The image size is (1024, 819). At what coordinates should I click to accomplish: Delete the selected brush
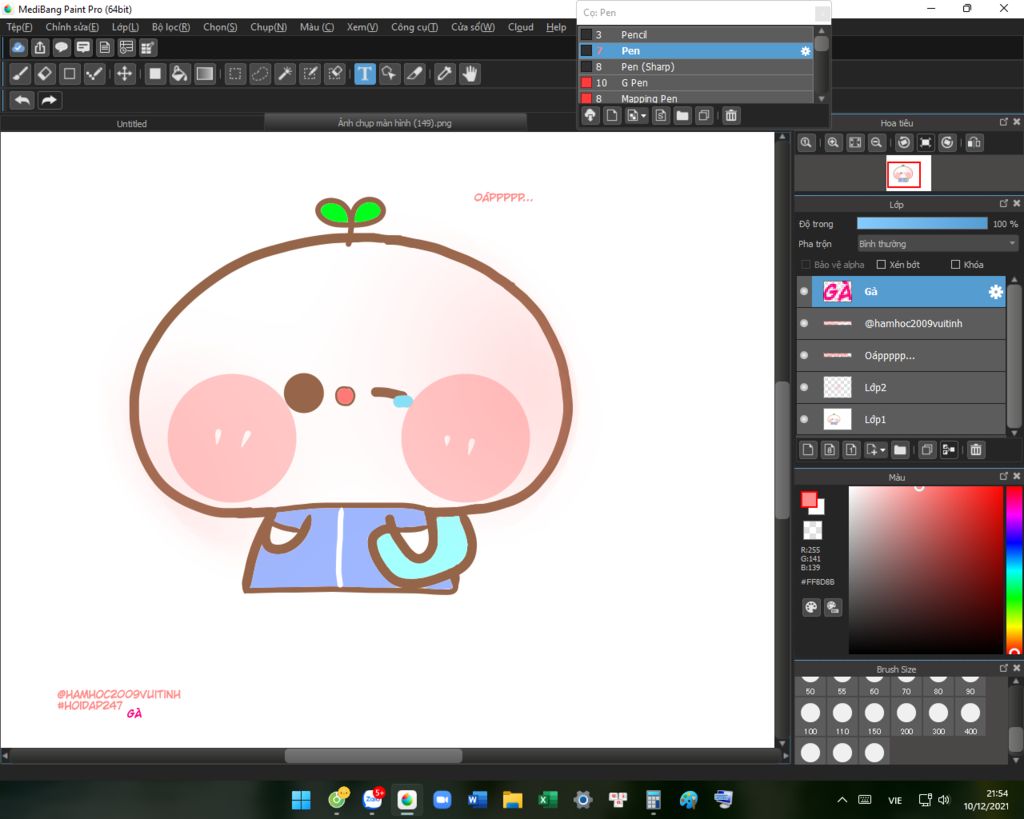731,116
